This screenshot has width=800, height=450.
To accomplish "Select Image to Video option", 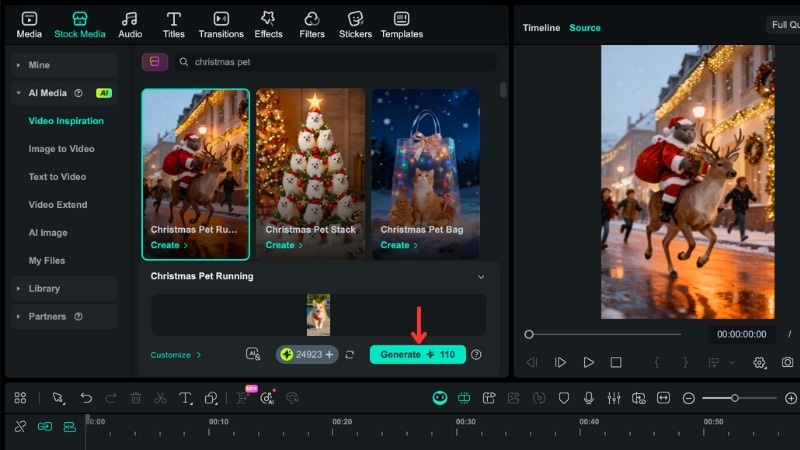I will tap(61, 149).
